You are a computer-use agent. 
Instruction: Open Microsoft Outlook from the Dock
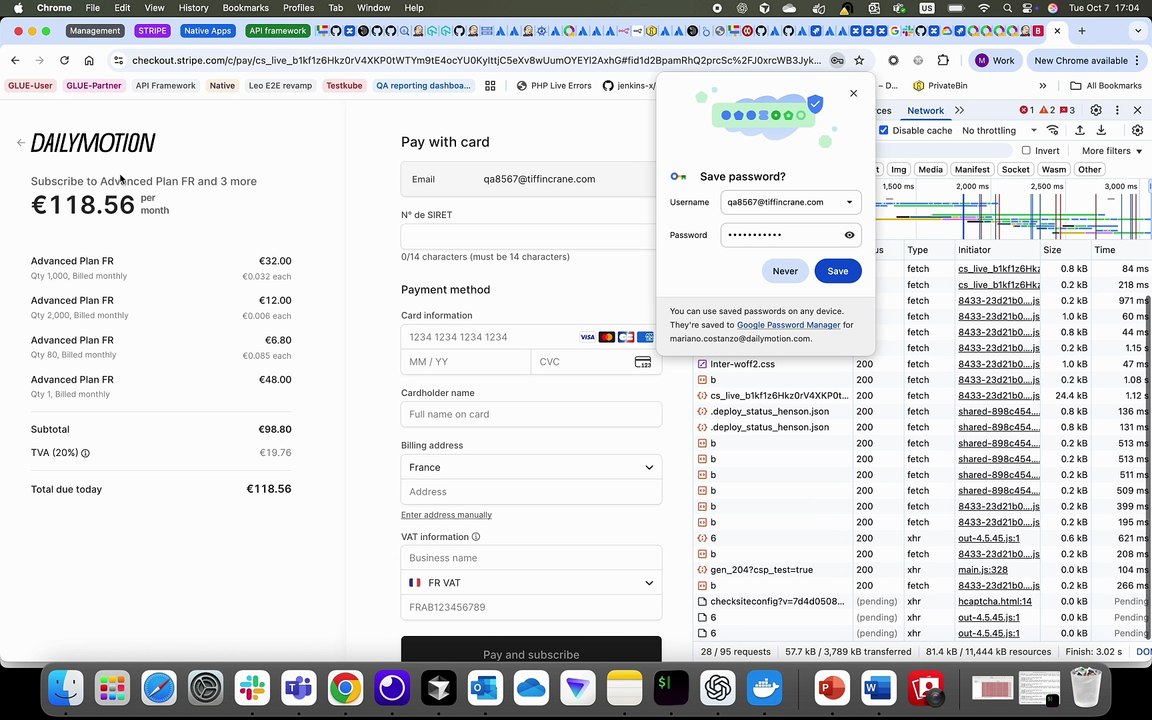click(485, 688)
